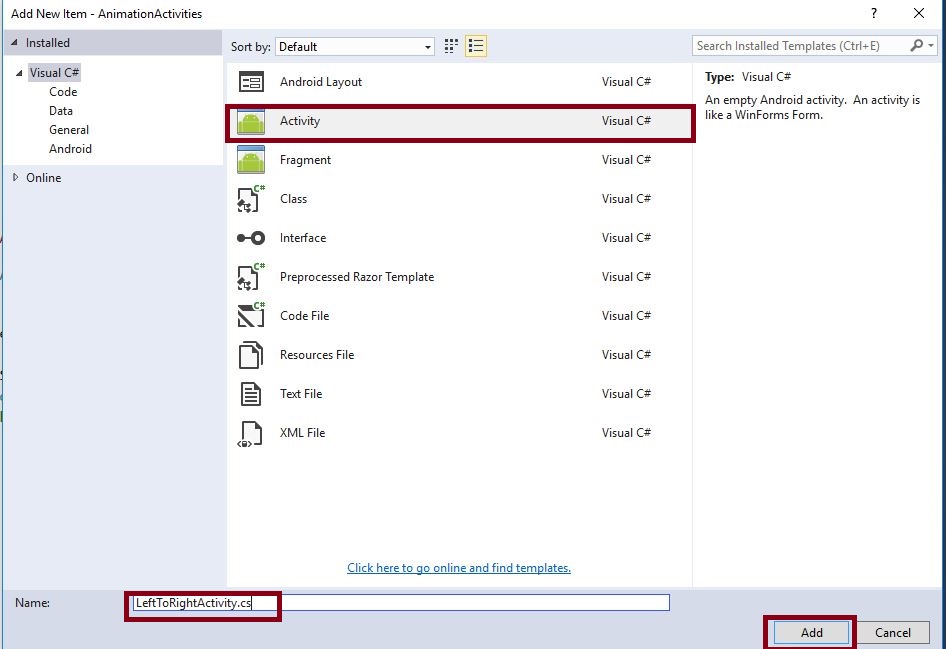Click the Activity template android icon

point(251,121)
